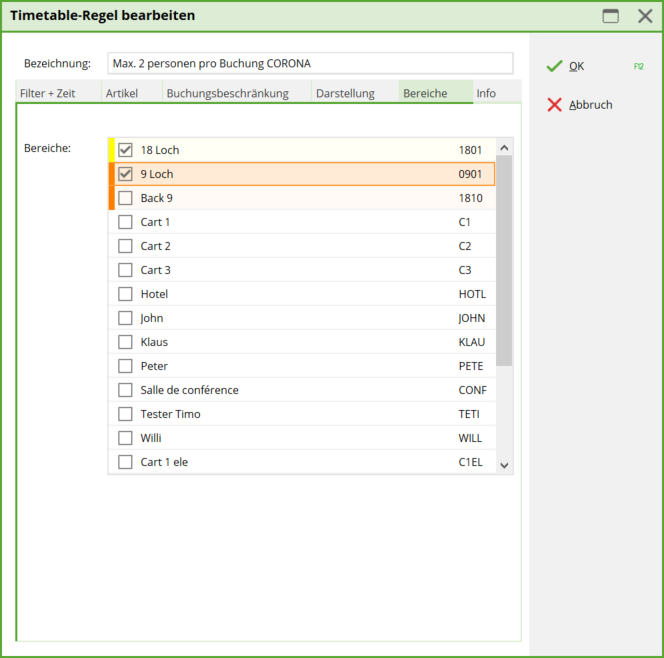Open the Info tab

[x=486, y=93]
